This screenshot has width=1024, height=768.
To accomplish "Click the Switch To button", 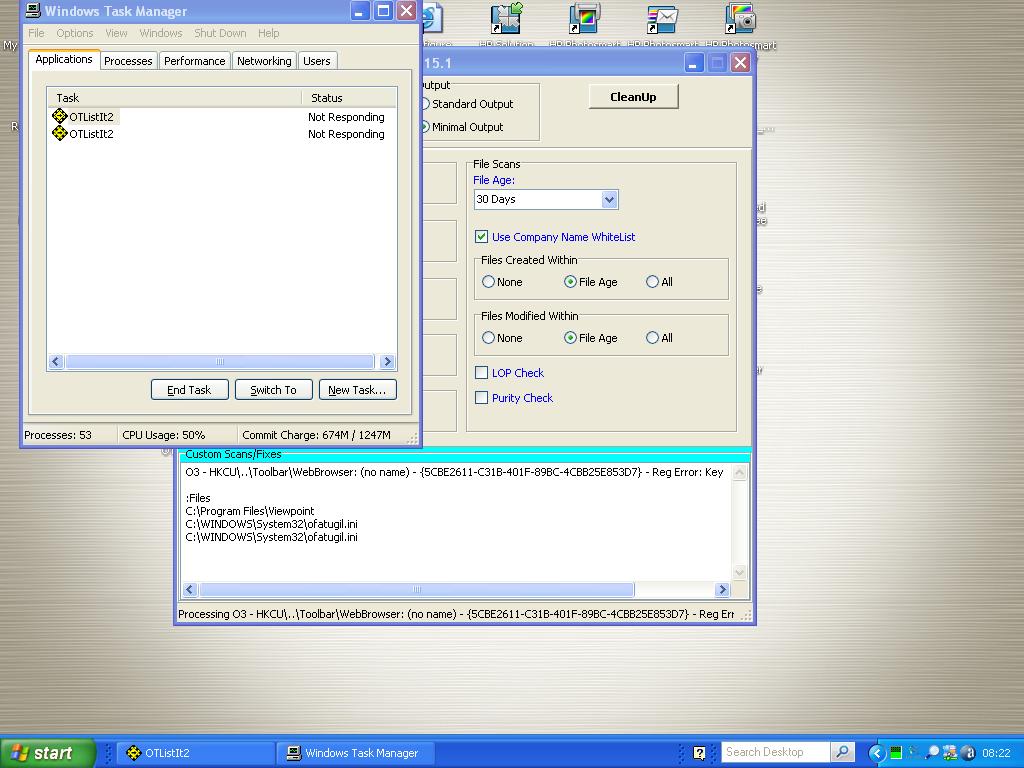I will click(274, 390).
